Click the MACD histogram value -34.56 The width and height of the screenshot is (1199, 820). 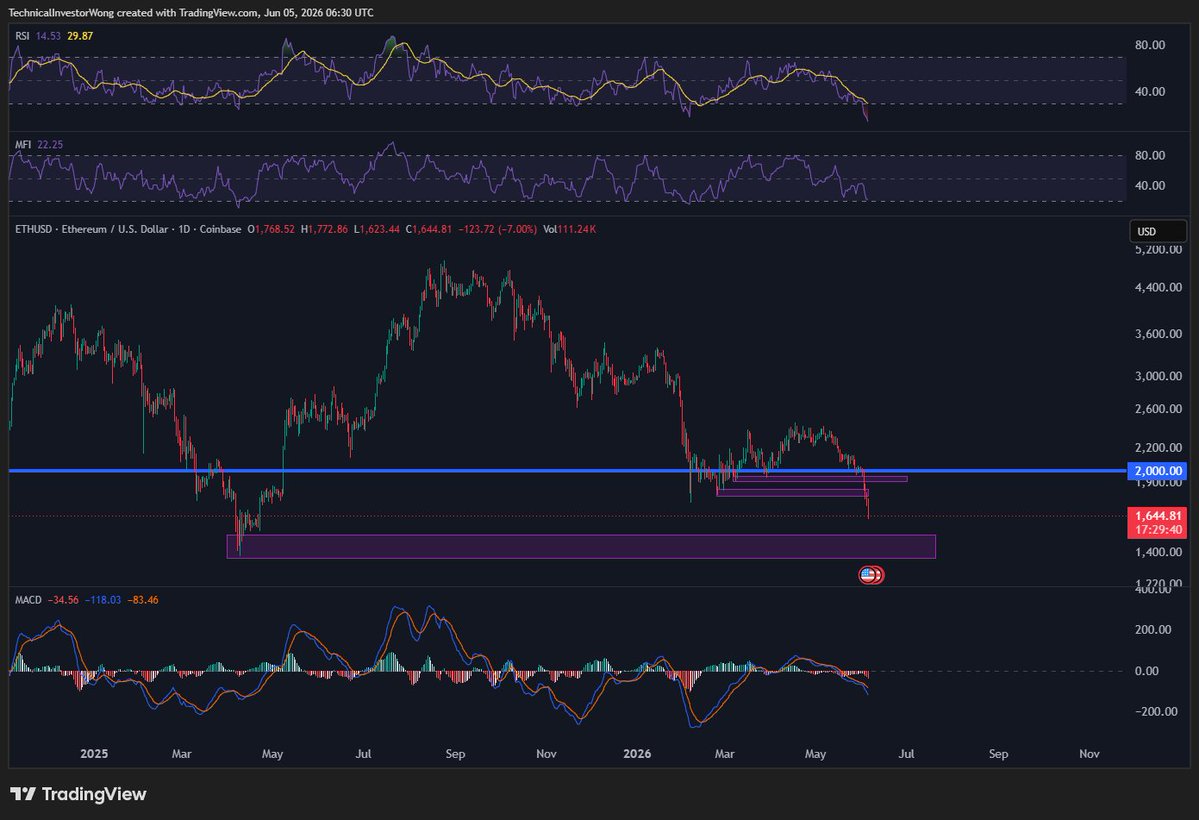63,600
